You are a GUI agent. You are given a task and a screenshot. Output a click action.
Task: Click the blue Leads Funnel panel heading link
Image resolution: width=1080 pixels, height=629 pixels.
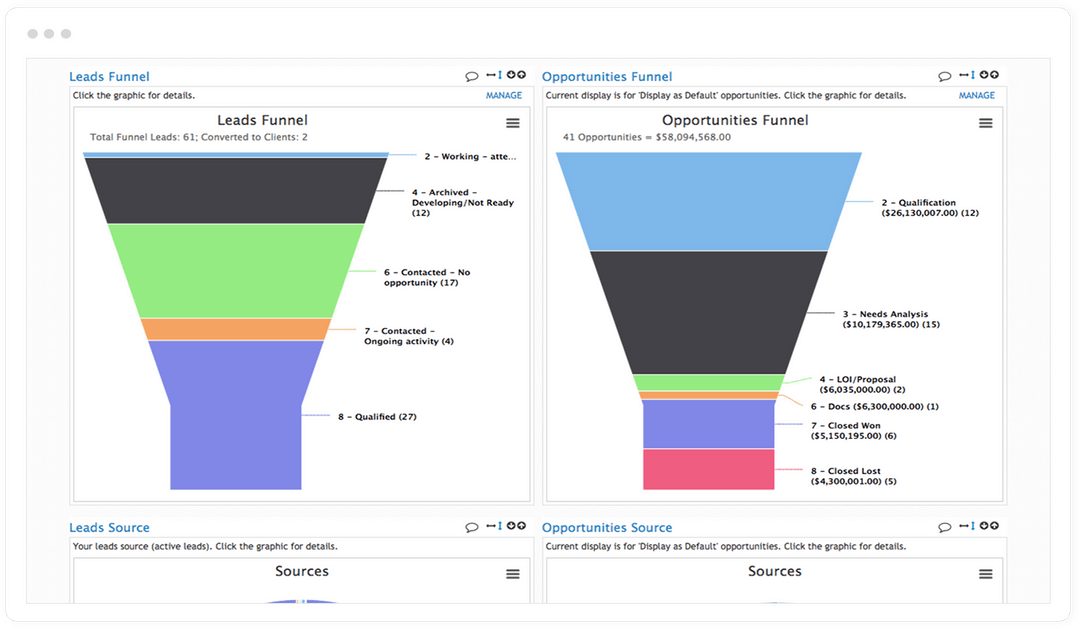pyautogui.click(x=109, y=76)
